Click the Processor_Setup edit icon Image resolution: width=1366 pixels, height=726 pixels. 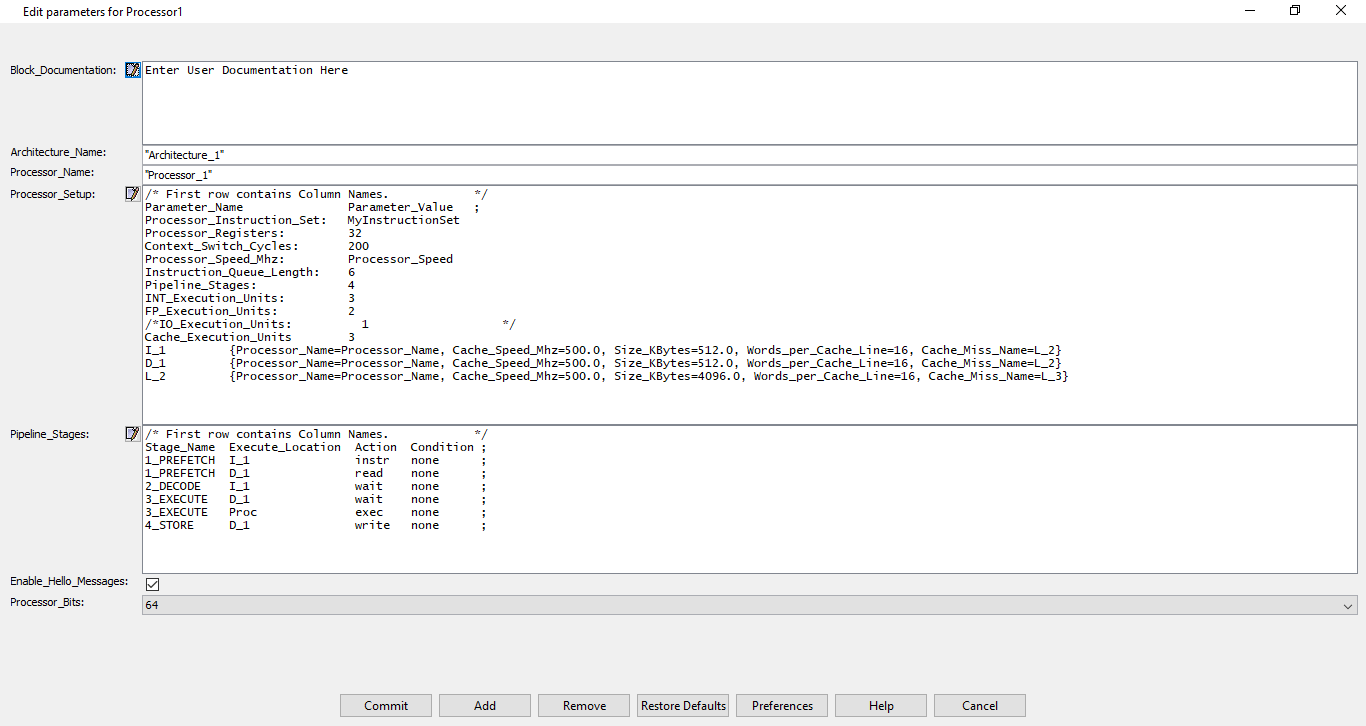[133, 194]
